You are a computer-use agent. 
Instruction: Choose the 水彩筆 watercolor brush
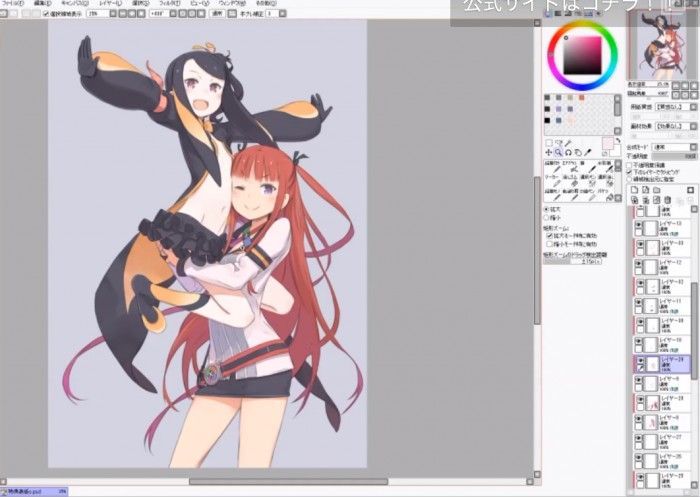[604, 167]
